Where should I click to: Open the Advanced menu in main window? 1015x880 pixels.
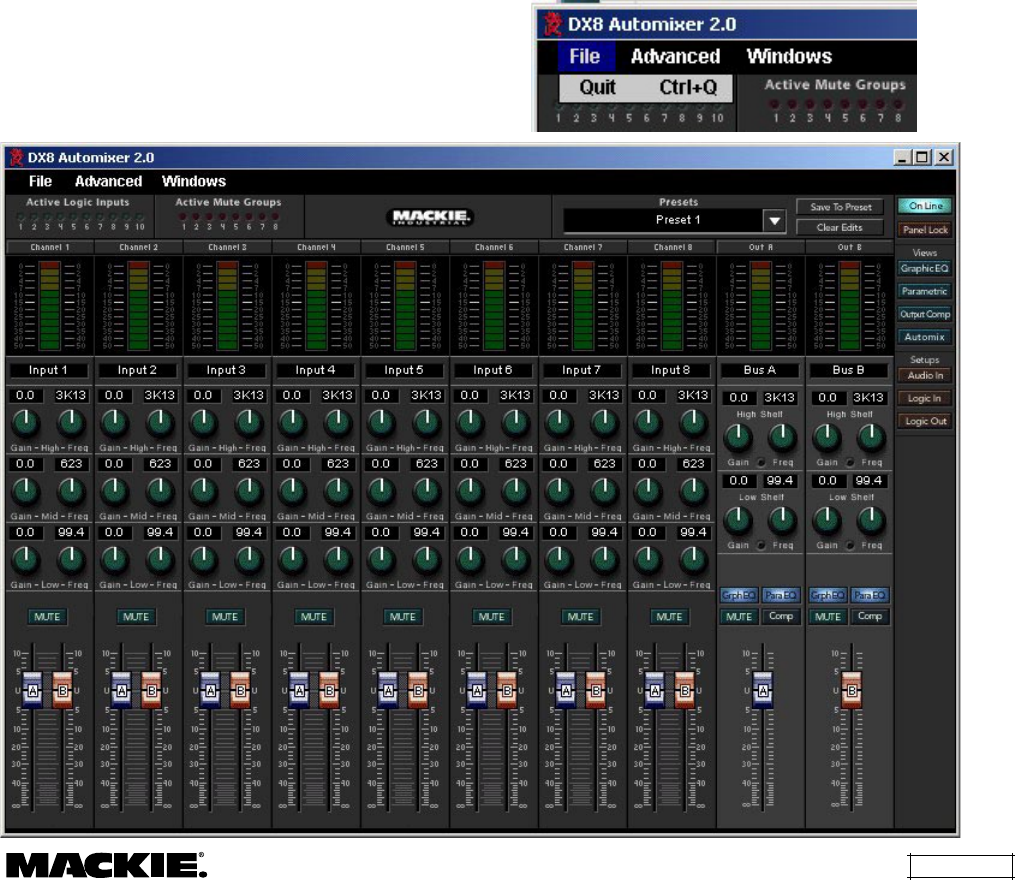(108, 181)
